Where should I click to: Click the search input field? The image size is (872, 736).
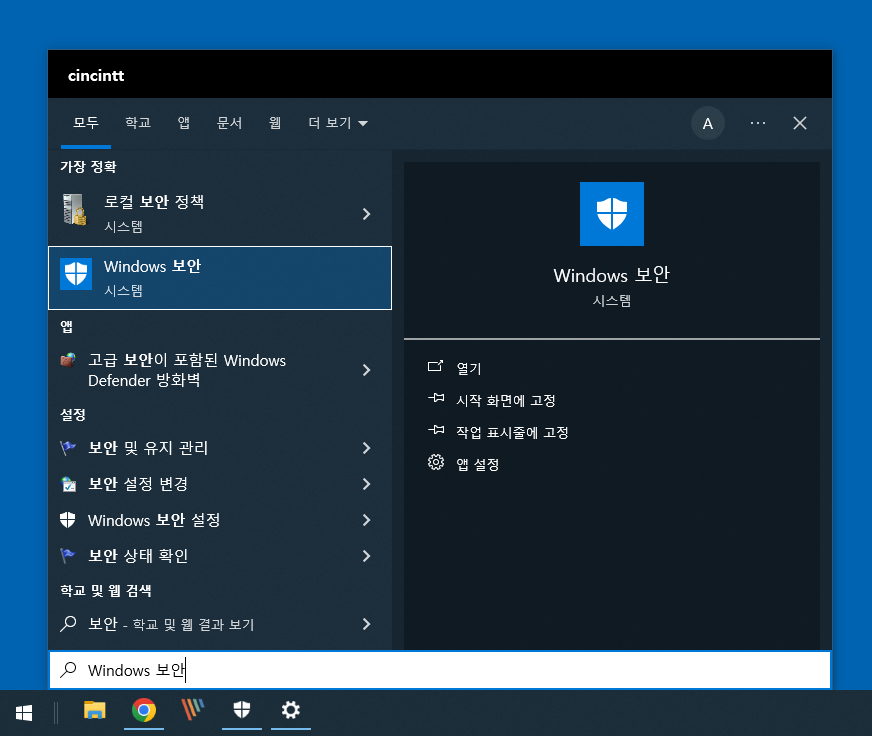tap(440, 670)
